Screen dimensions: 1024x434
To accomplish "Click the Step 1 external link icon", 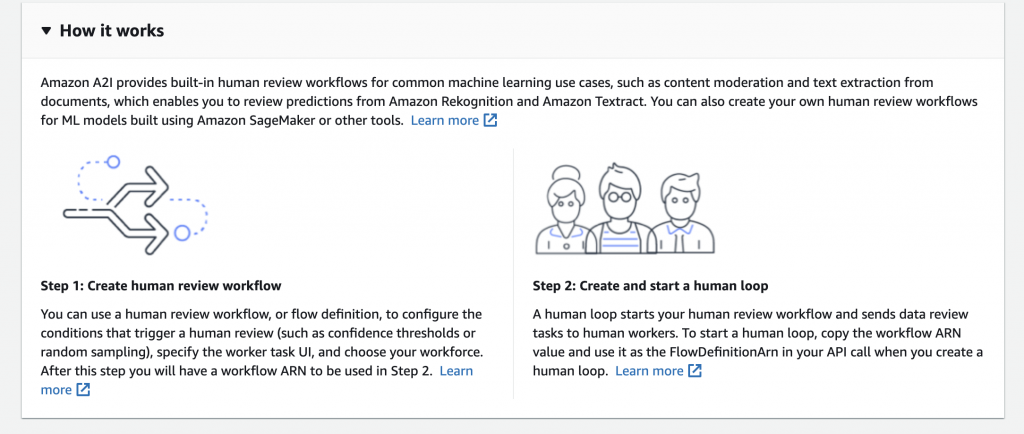I will tap(83, 390).
